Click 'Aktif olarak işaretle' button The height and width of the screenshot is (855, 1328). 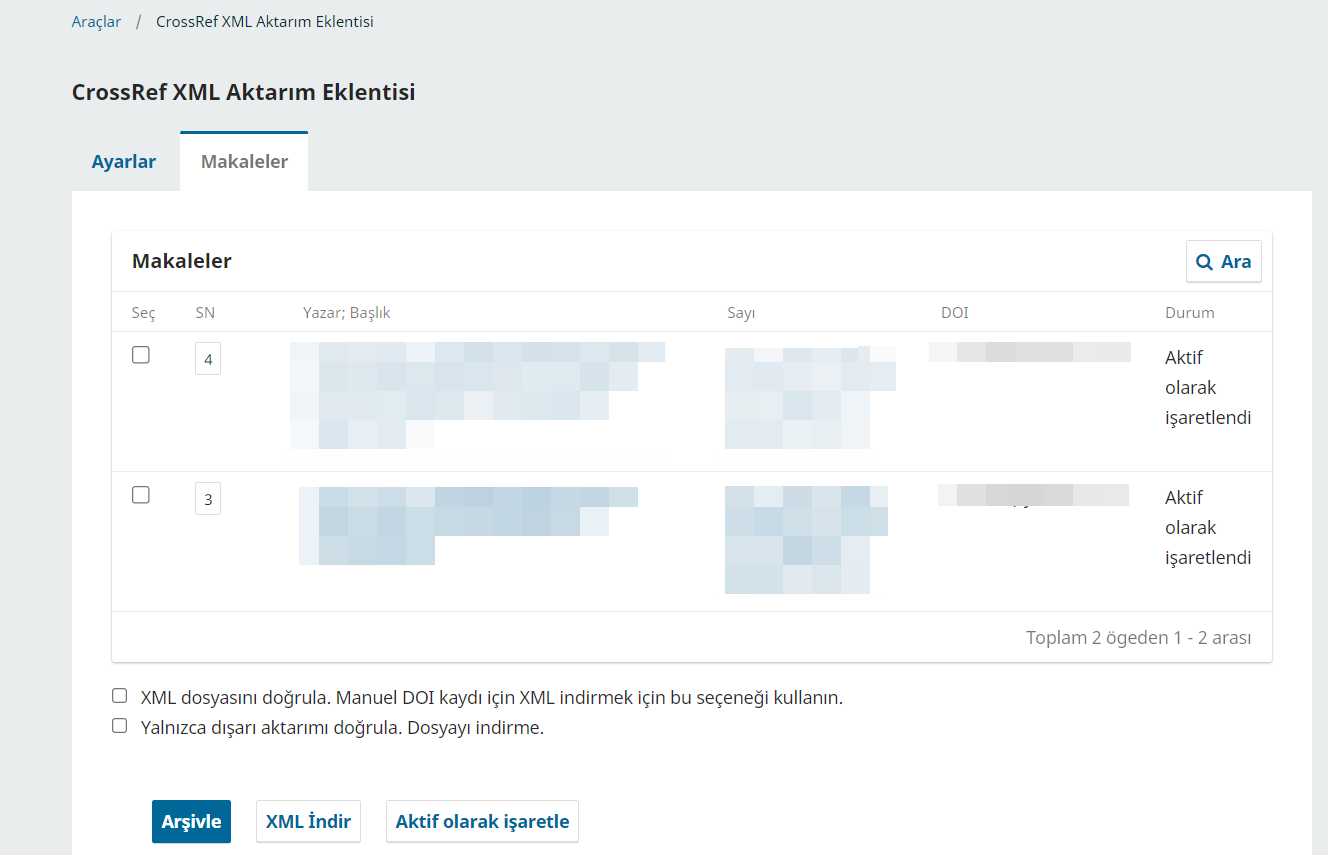pos(482,822)
